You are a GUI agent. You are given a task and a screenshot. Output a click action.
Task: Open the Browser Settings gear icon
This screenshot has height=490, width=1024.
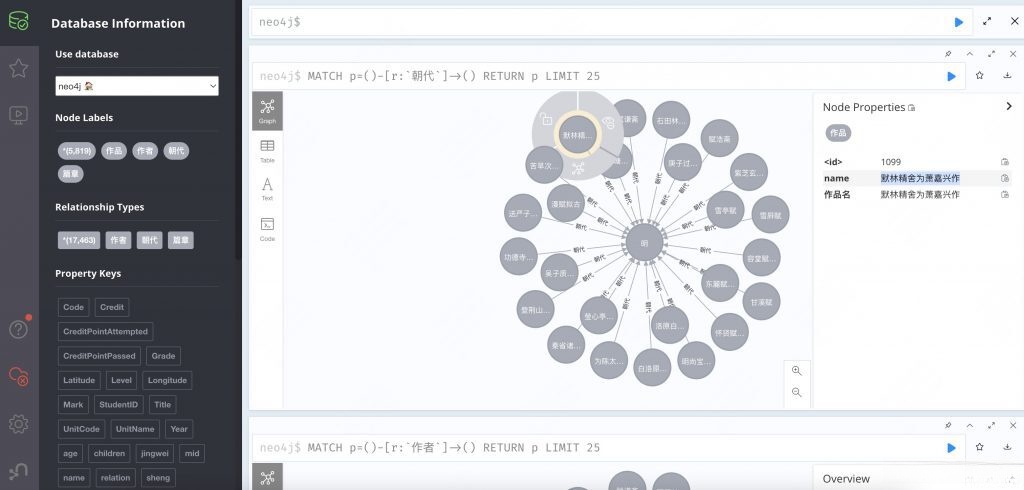[18, 424]
